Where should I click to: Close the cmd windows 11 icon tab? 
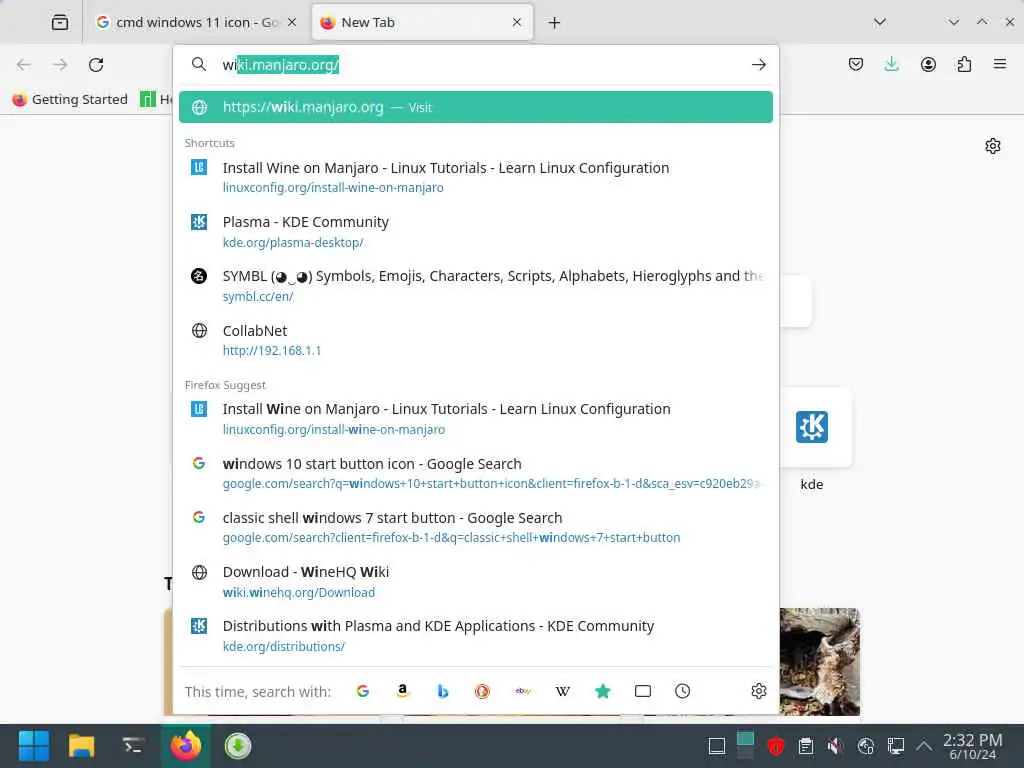tap(292, 22)
